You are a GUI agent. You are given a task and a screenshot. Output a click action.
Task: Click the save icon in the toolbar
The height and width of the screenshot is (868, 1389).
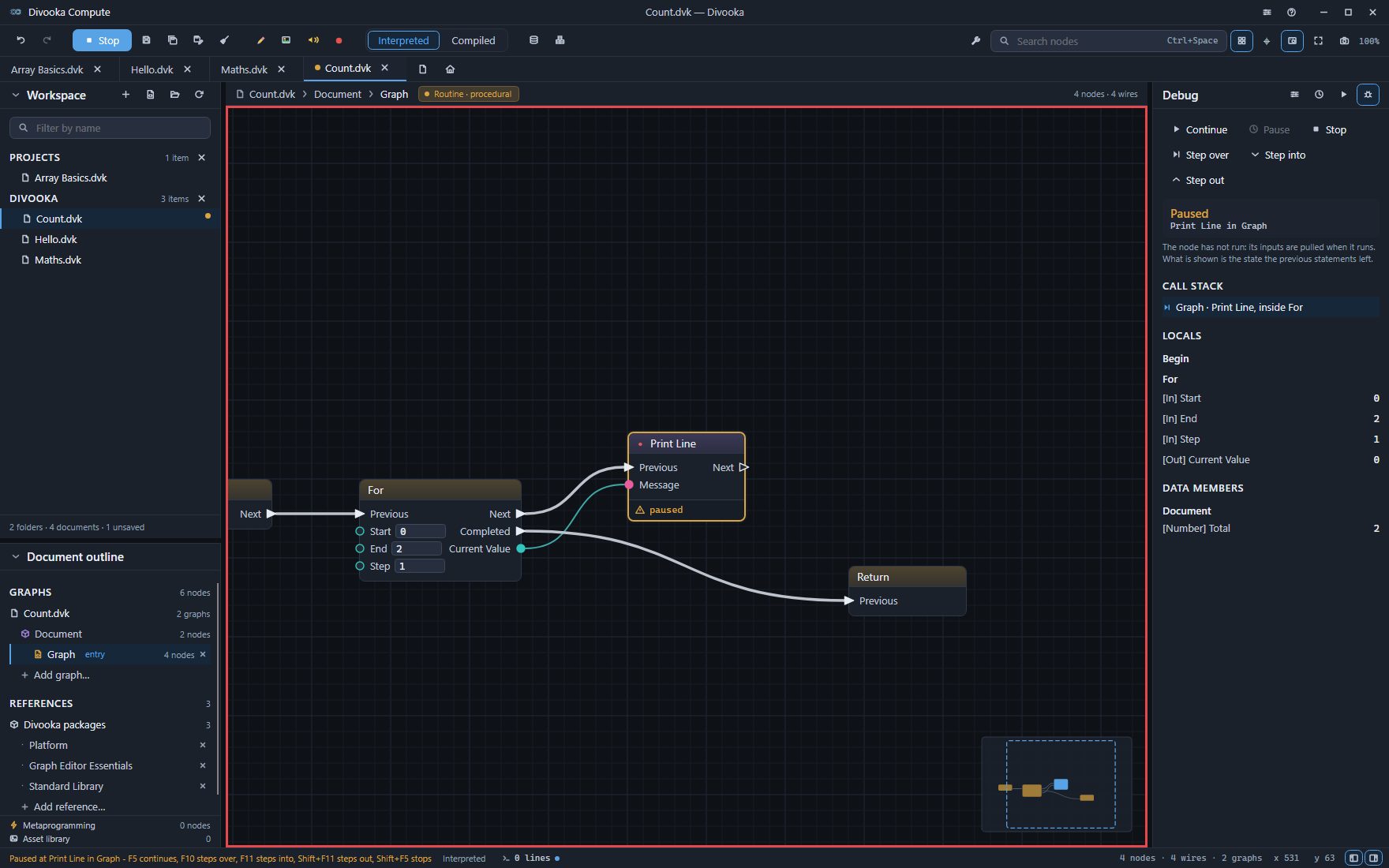[x=146, y=40]
